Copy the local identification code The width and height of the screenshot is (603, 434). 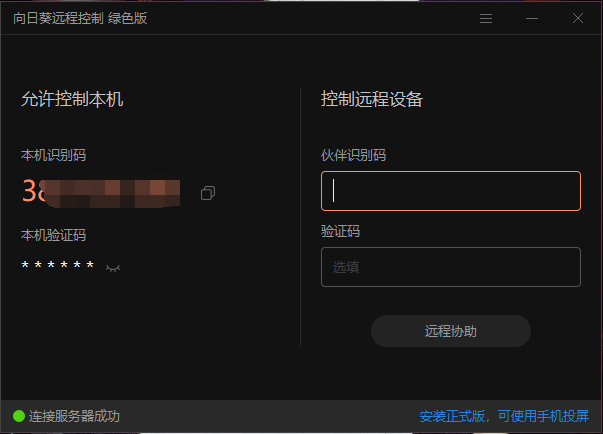(x=208, y=192)
